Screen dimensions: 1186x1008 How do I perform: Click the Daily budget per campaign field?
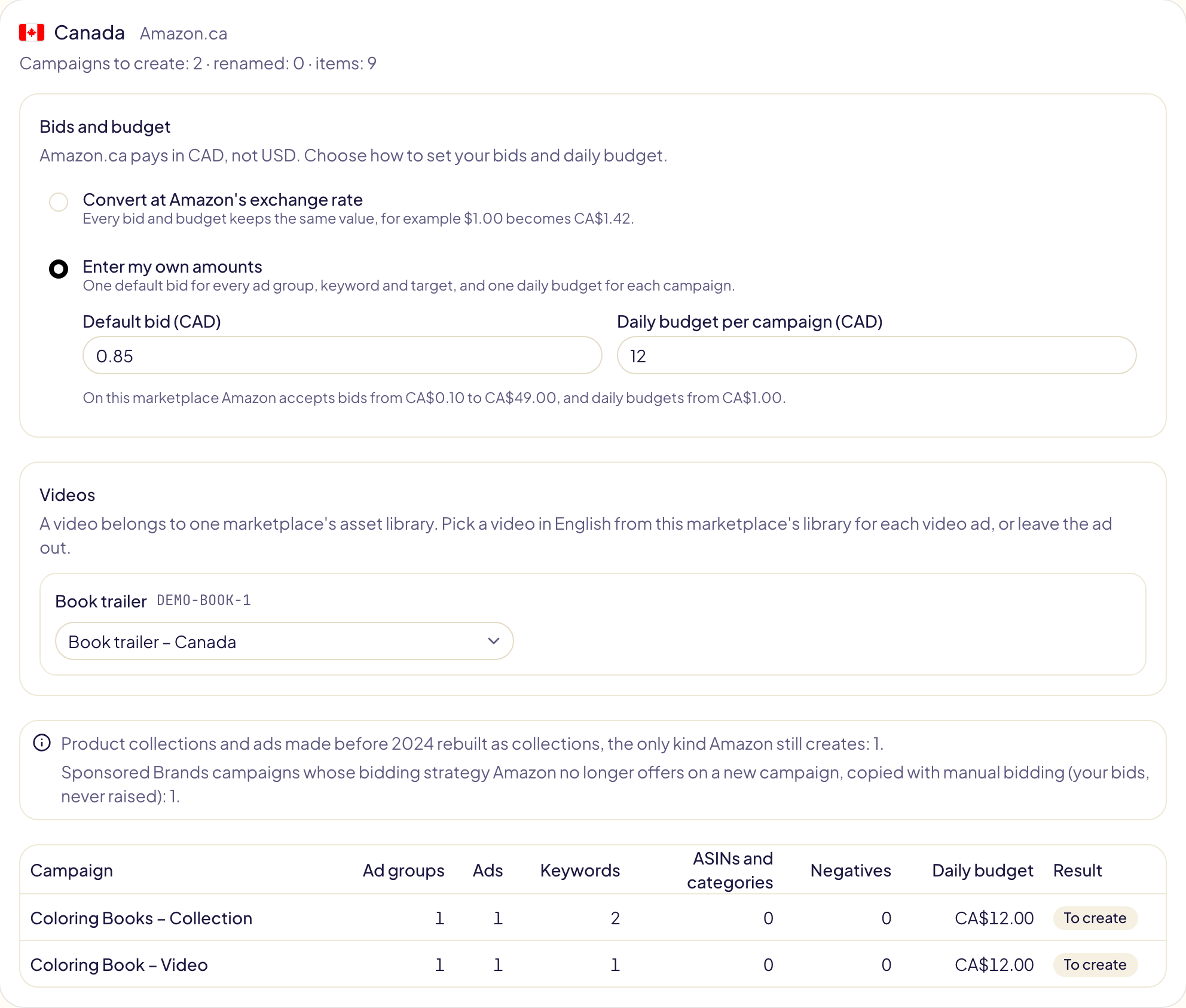point(876,356)
